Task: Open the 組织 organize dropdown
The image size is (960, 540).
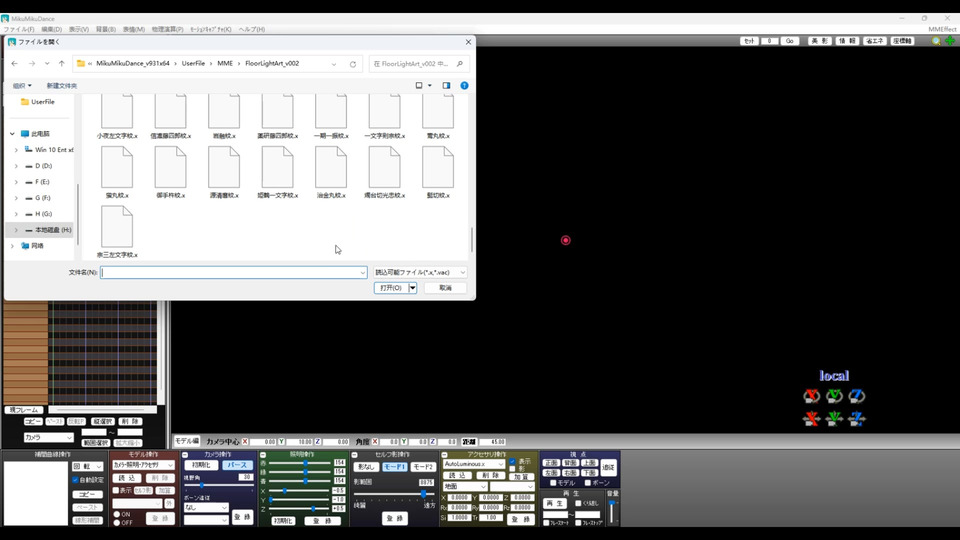Action: coord(22,86)
